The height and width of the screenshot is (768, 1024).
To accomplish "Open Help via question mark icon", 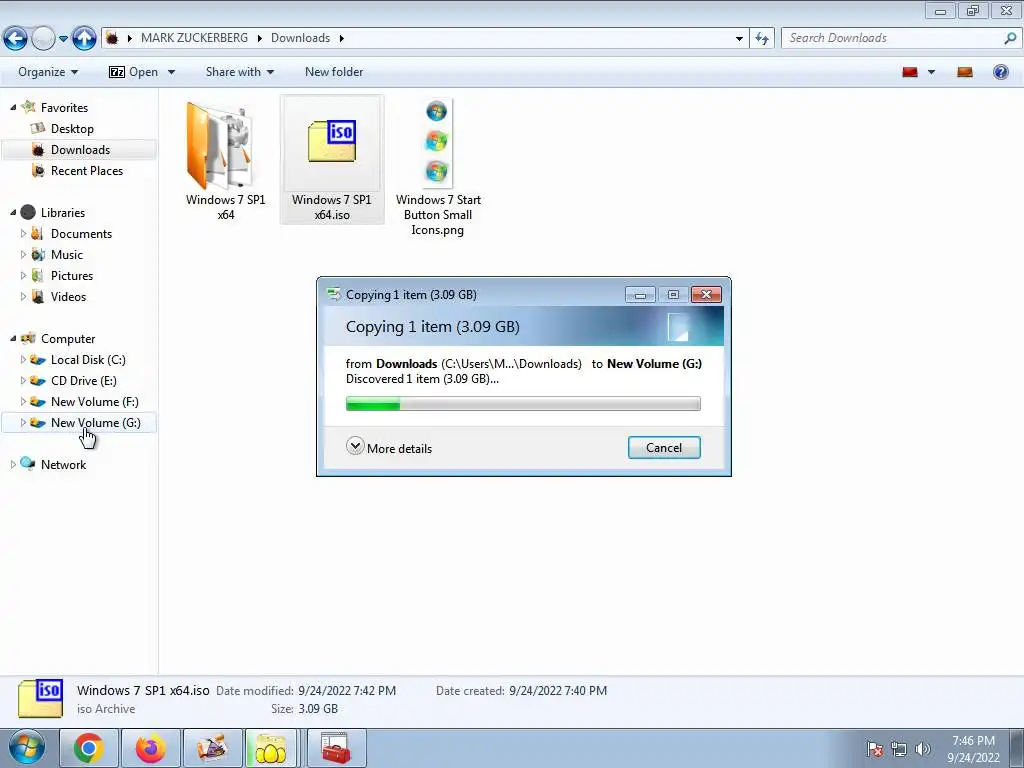I will (1000, 72).
